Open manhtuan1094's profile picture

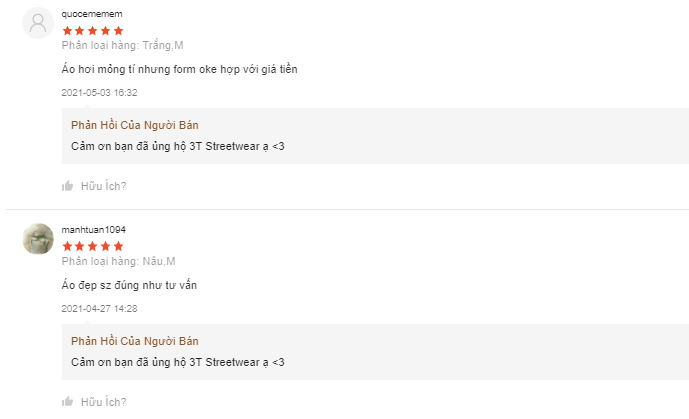(38, 238)
